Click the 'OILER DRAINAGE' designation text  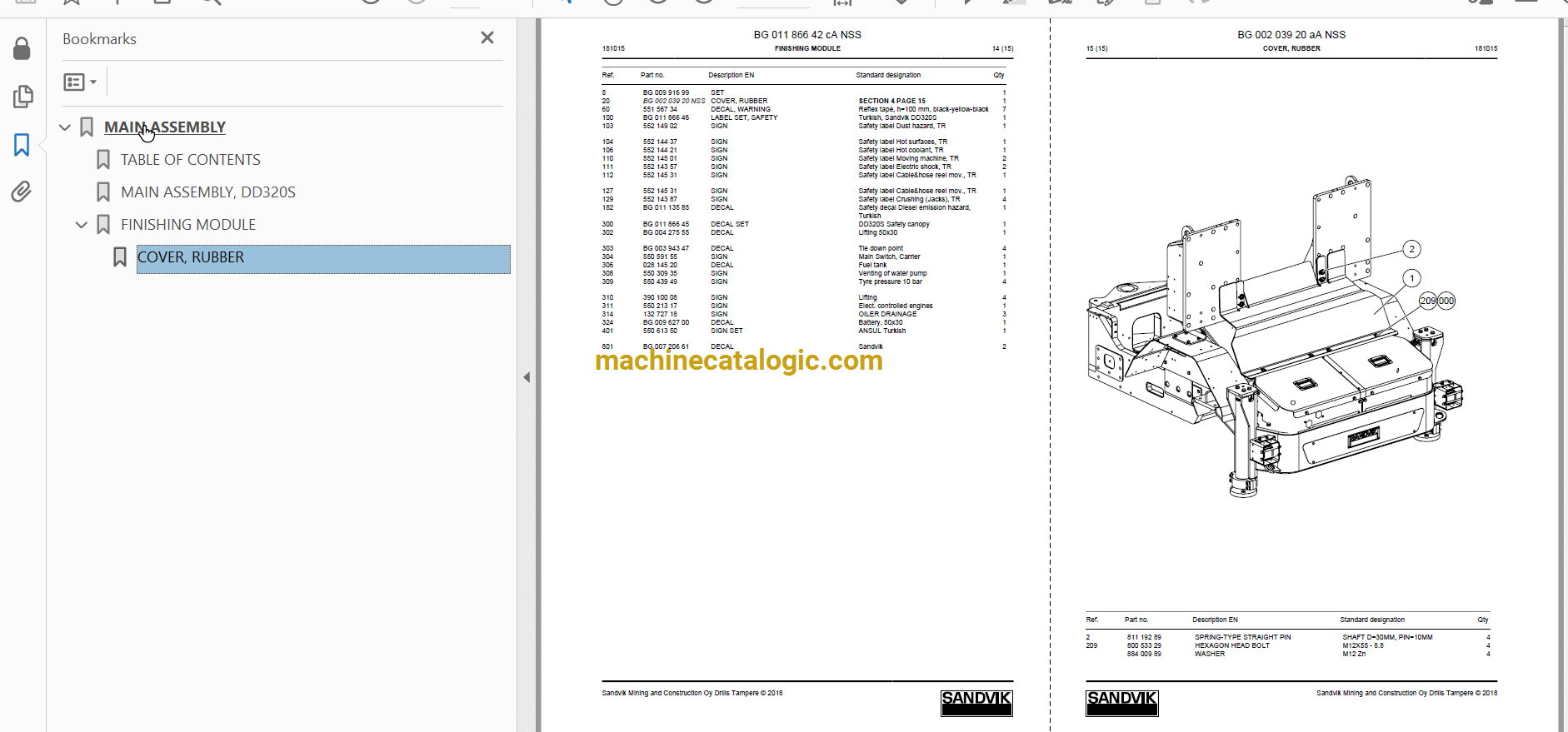click(x=887, y=314)
